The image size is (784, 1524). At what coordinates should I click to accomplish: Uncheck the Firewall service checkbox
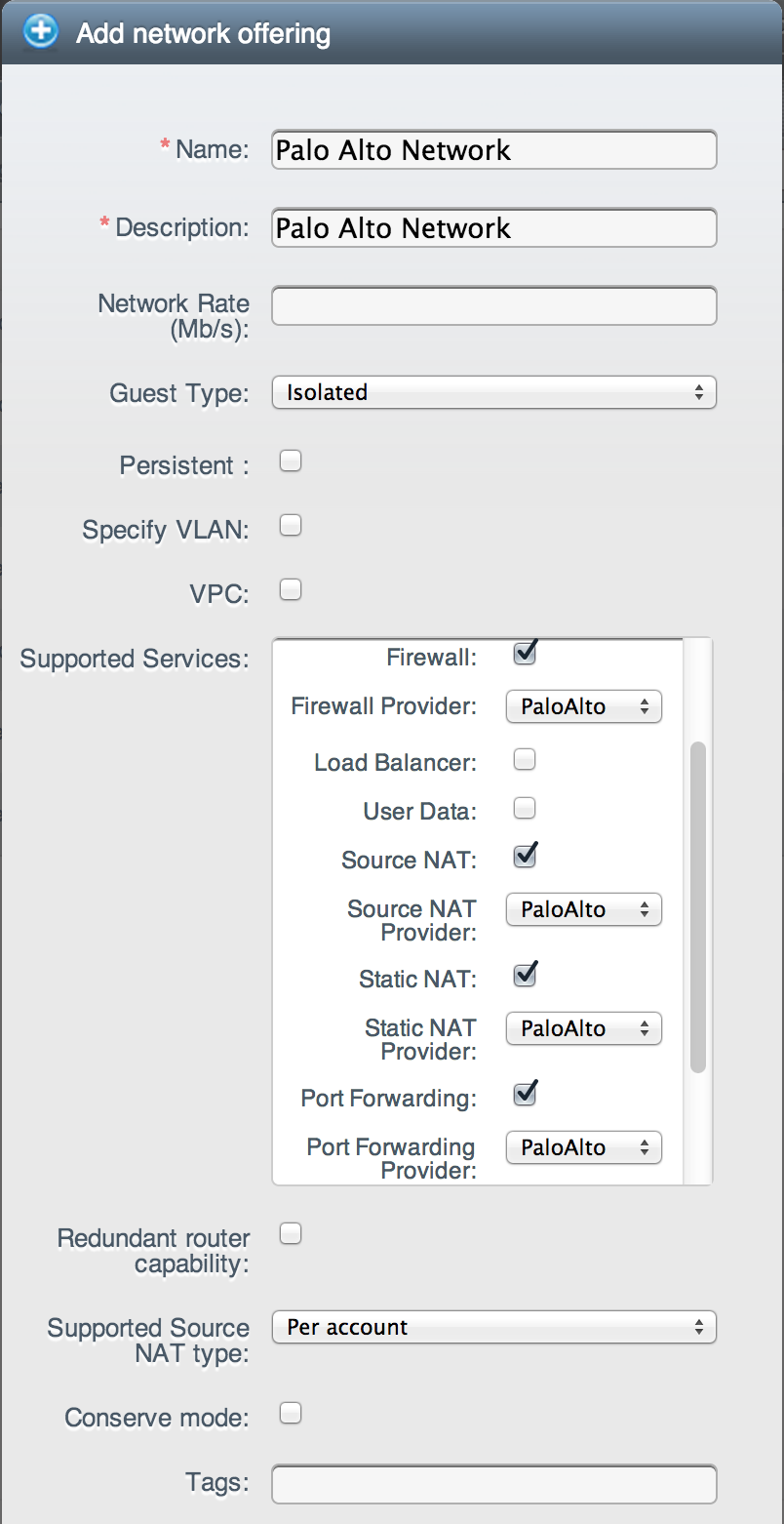pyautogui.click(x=525, y=654)
